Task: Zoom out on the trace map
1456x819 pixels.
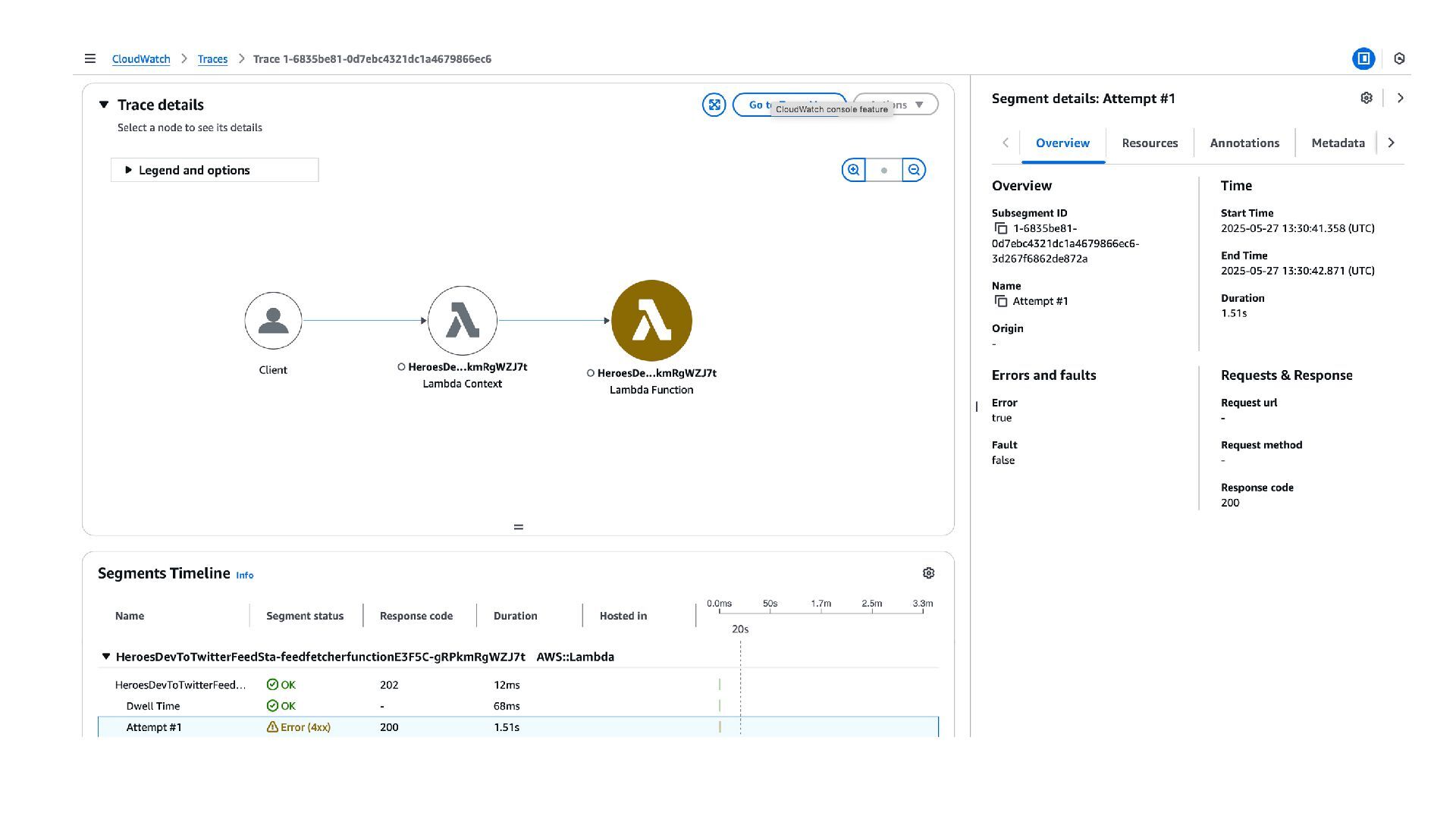Action: pyautogui.click(x=914, y=170)
